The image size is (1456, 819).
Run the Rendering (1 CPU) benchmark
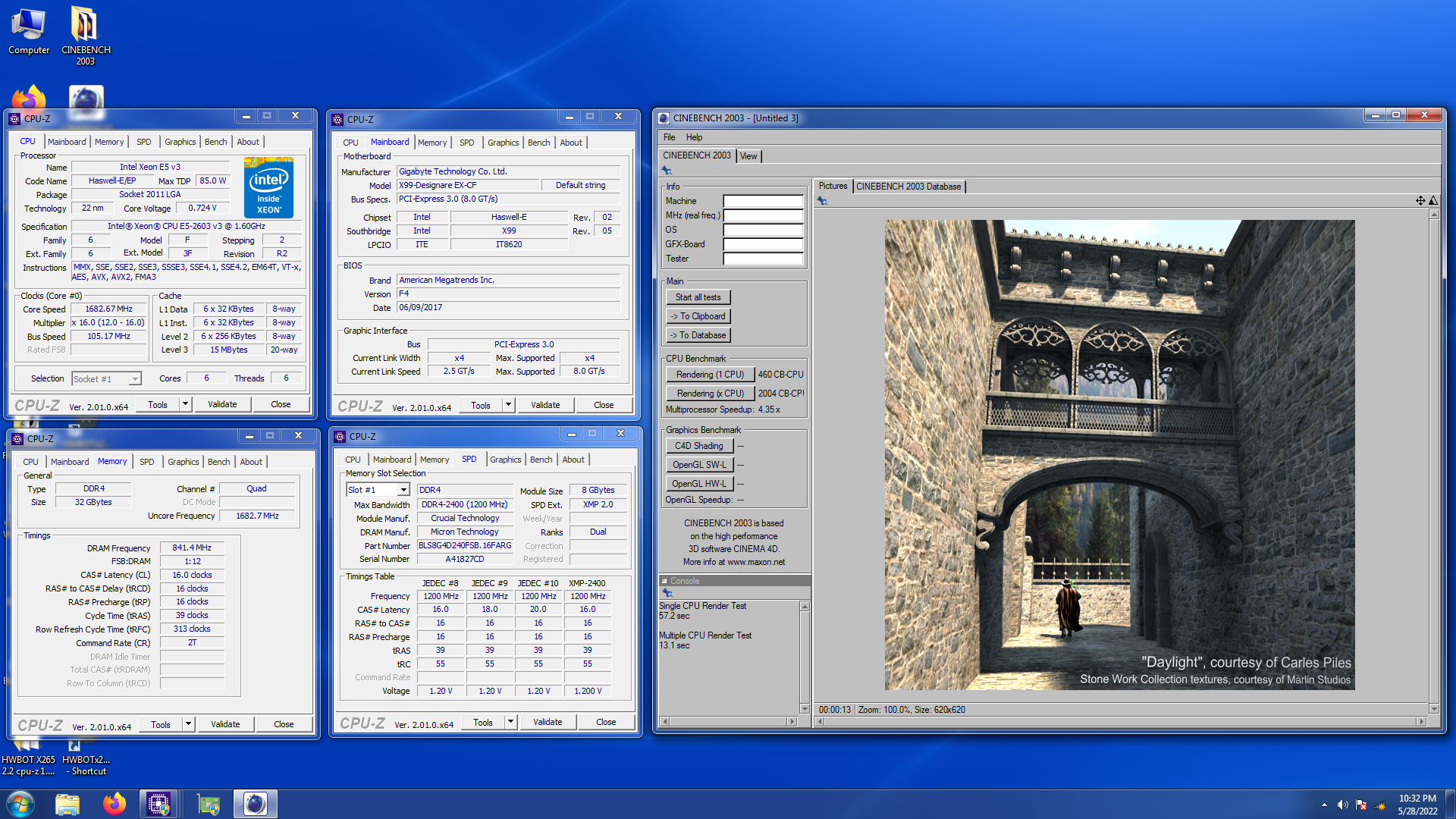pos(710,375)
